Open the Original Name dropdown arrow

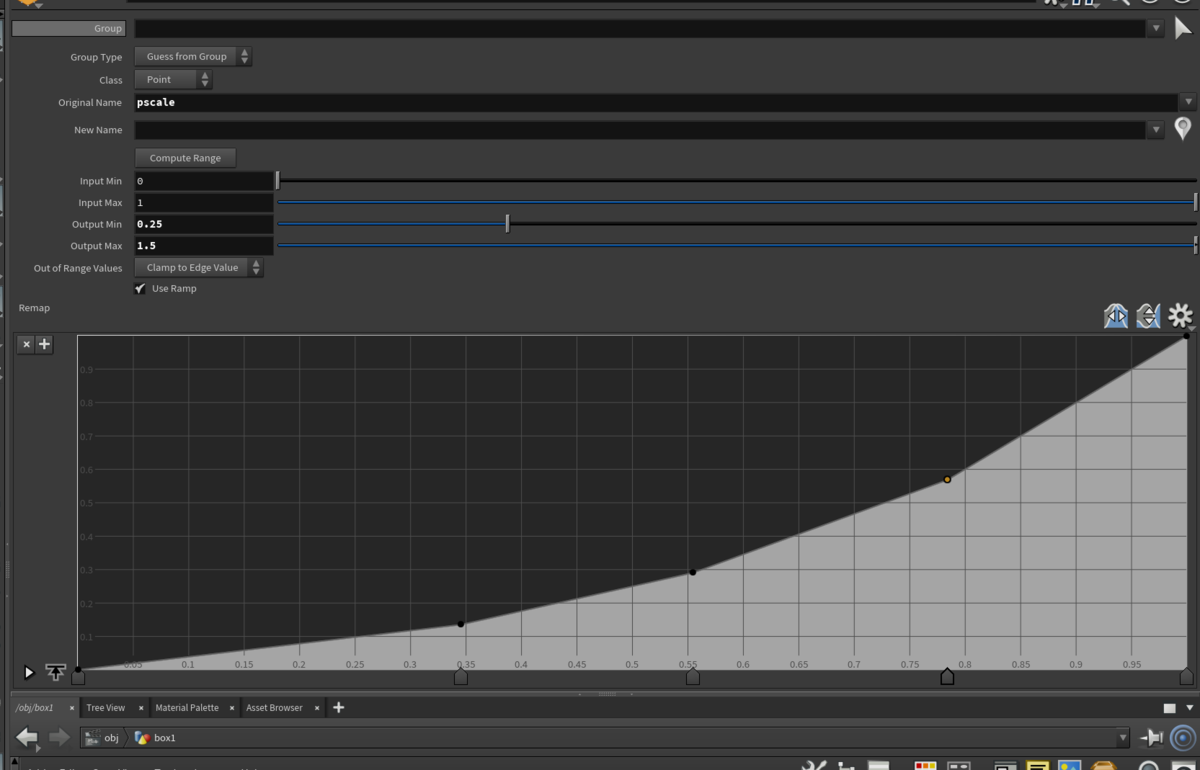coord(1188,102)
